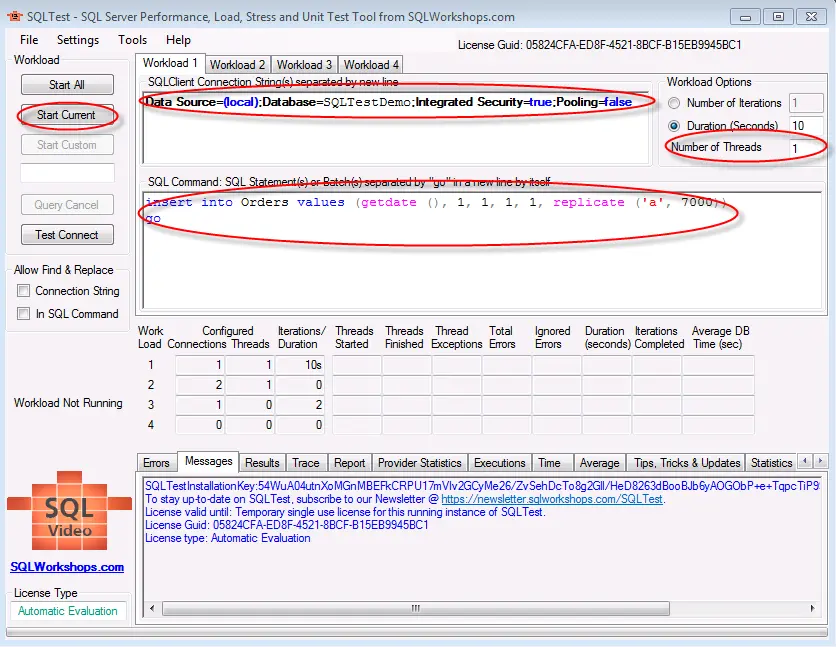Open the SQLWorkshops.com link
The height and width of the screenshot is (647, 836).
(x=67, y=567)
